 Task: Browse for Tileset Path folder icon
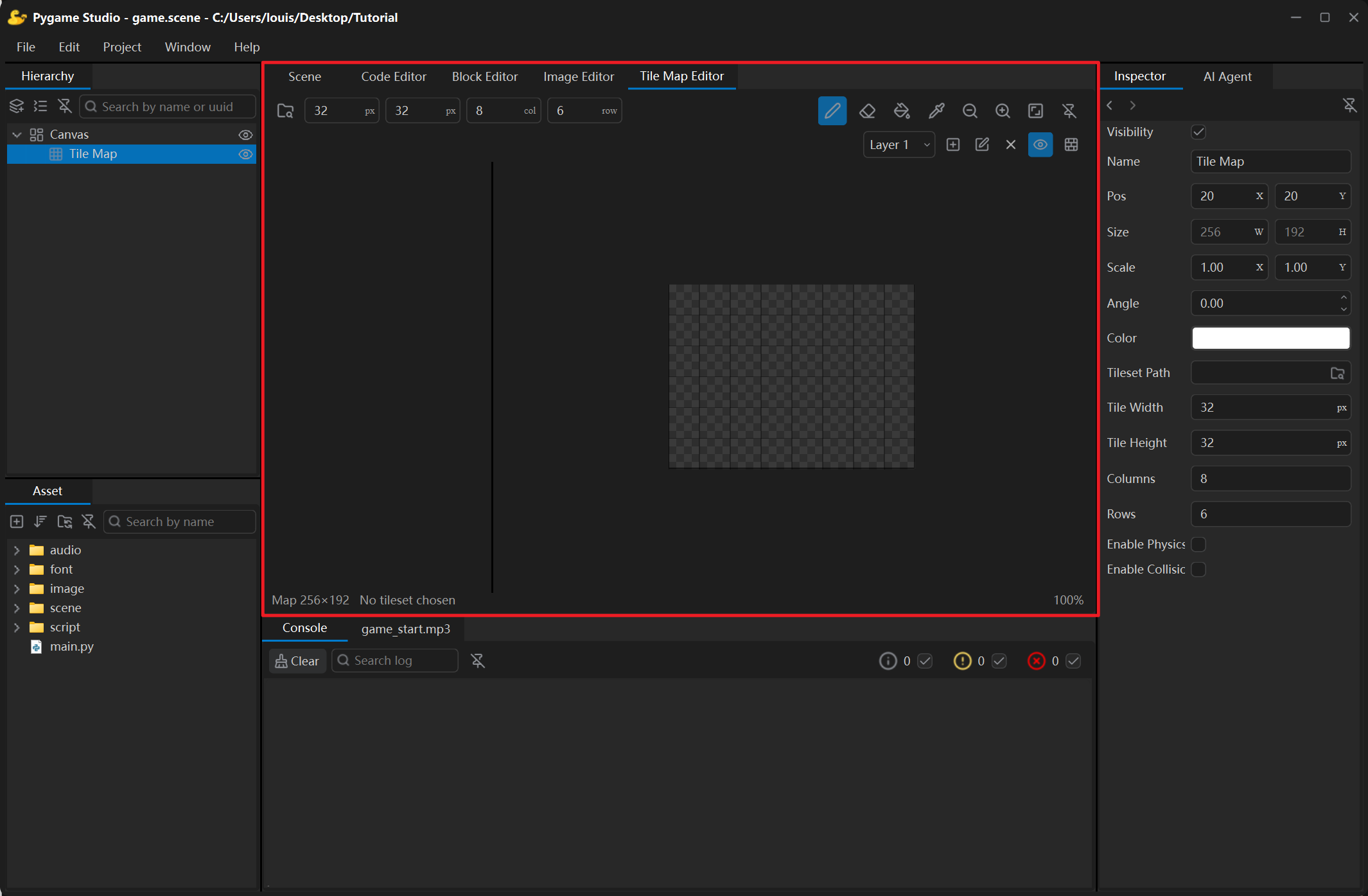coord(1338,373)
